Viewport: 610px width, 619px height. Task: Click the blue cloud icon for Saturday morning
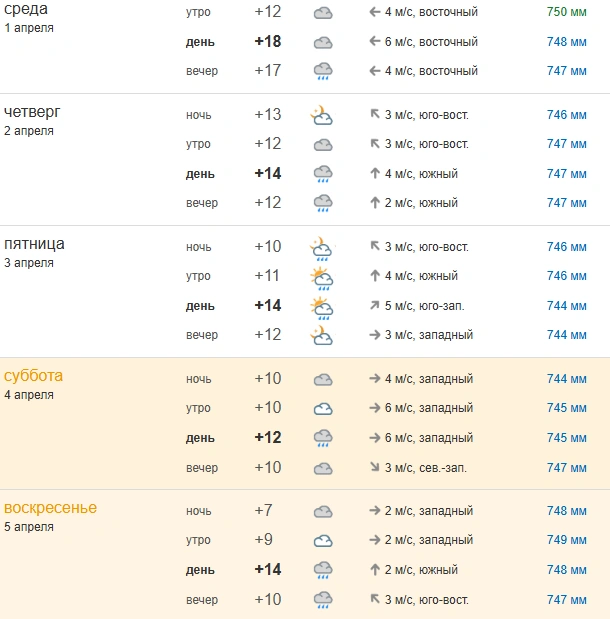coord(323,409)
